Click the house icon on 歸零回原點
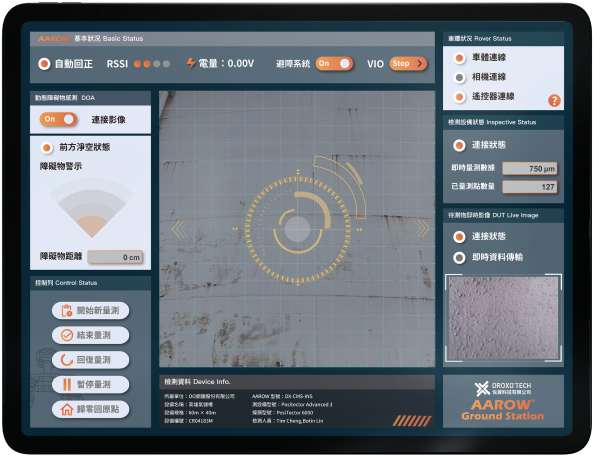 (67, 409)
